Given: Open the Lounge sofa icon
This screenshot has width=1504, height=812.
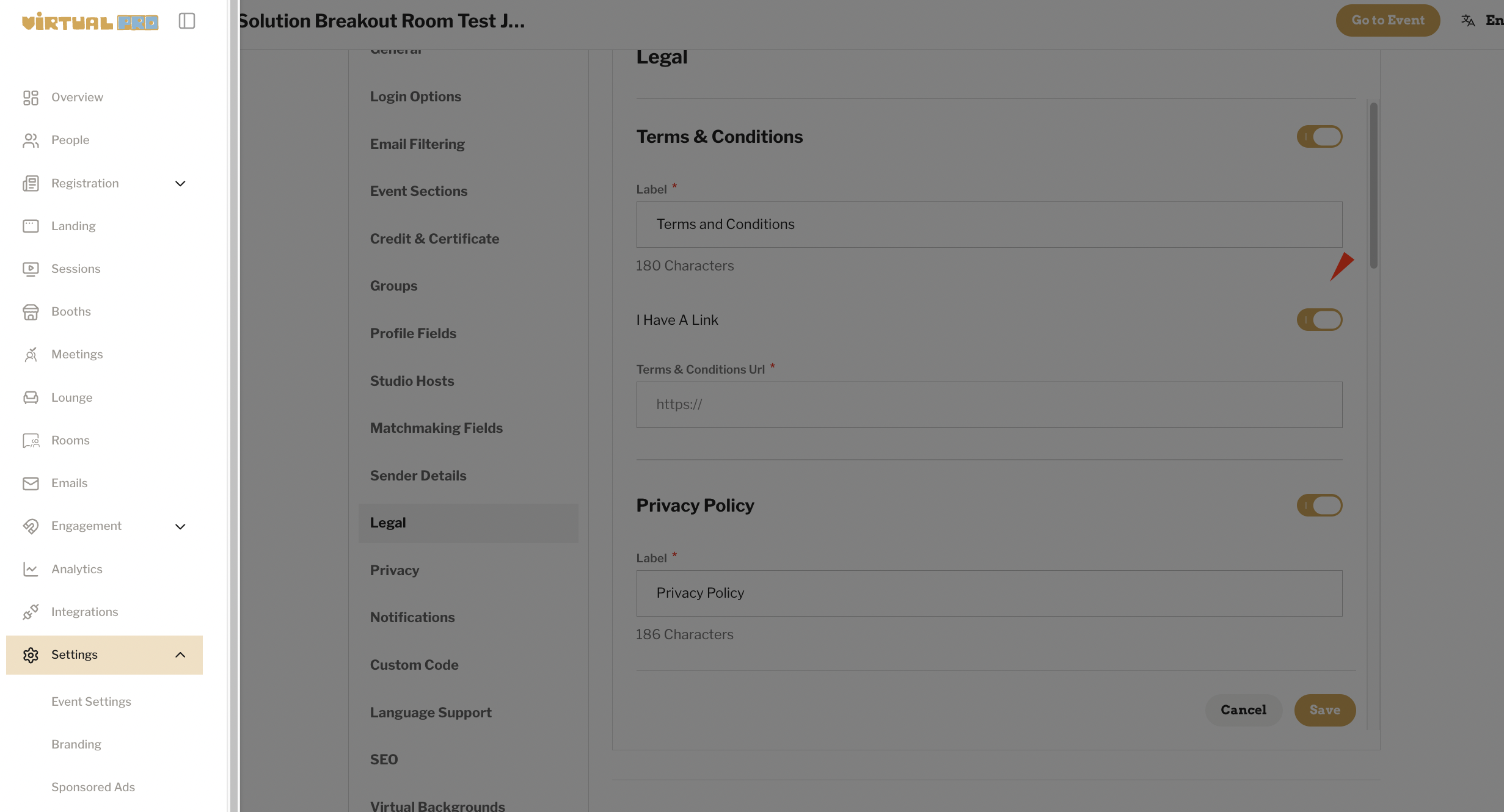Looking at the screenshot, I should (x=31, y=397).
